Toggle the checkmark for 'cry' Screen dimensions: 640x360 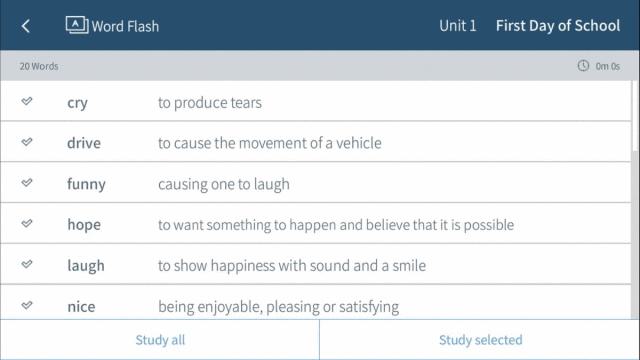point(27,101)
